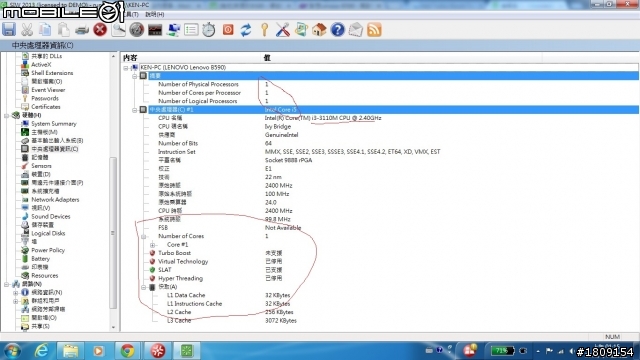The image size is (640, 360).
Task: Click the home house toolbar icon
Action: tap(319, 30)
